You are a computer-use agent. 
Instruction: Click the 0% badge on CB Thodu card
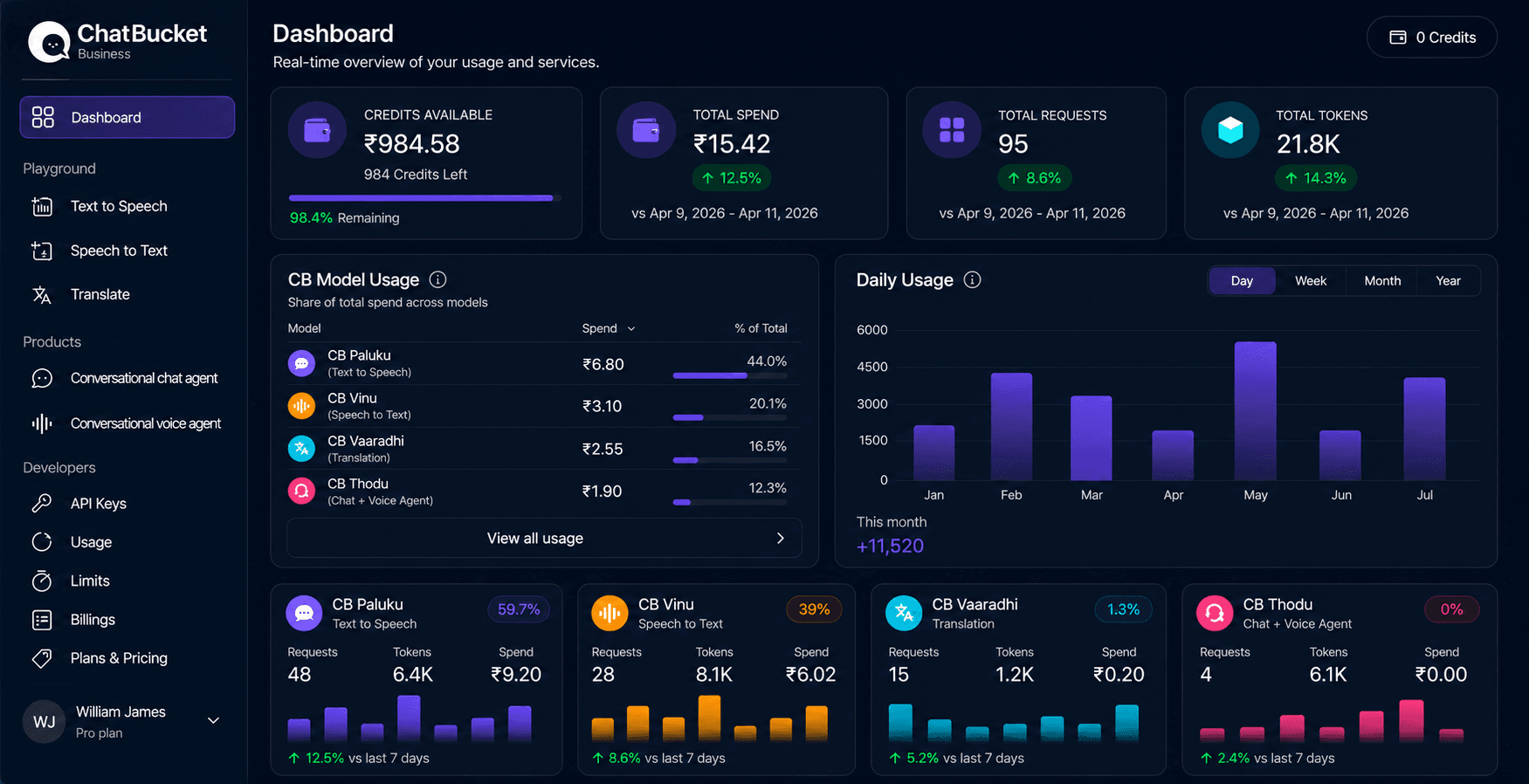[1451, 609]
